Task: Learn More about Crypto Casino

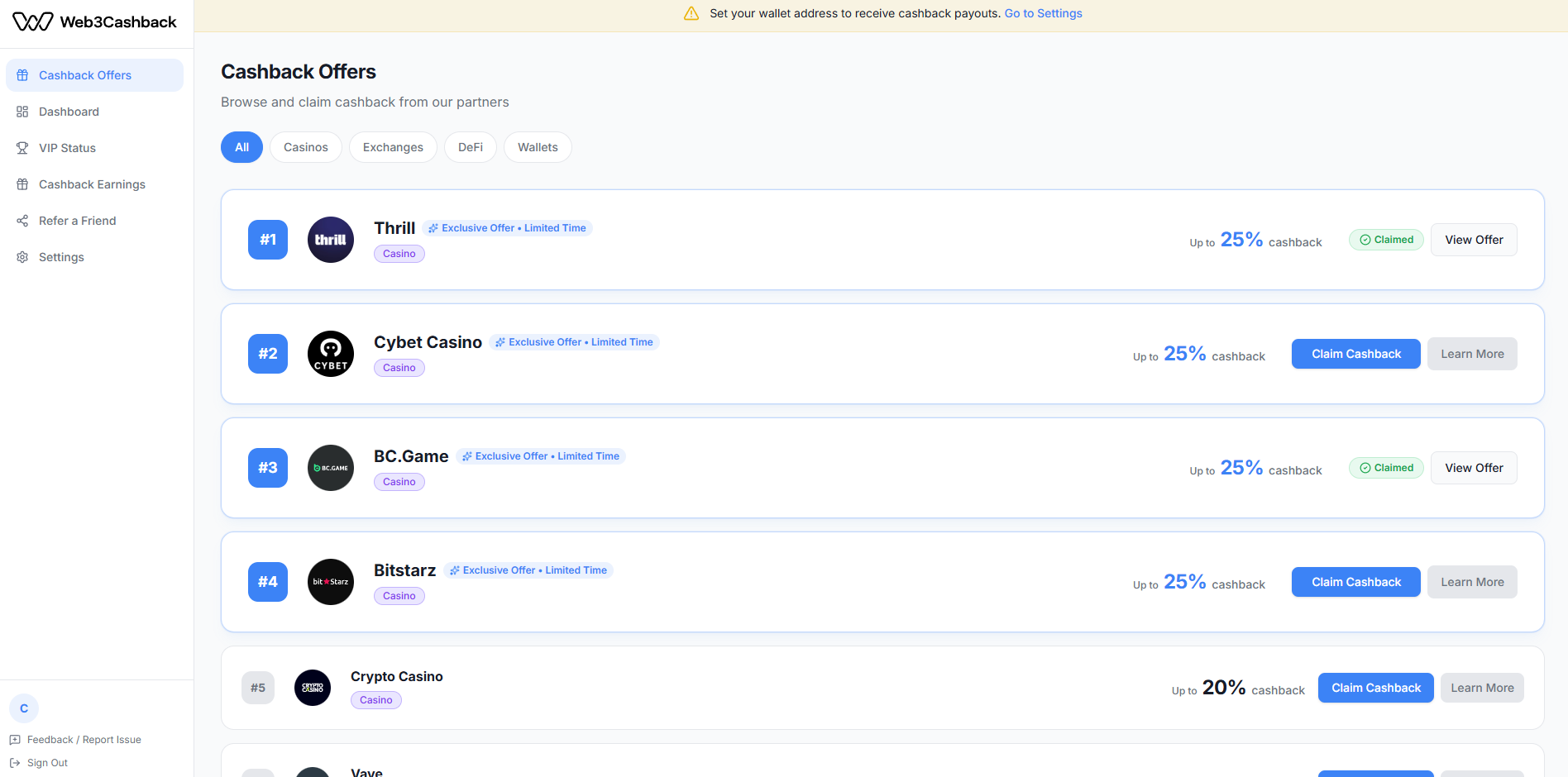Action: tap(1482, 688)
